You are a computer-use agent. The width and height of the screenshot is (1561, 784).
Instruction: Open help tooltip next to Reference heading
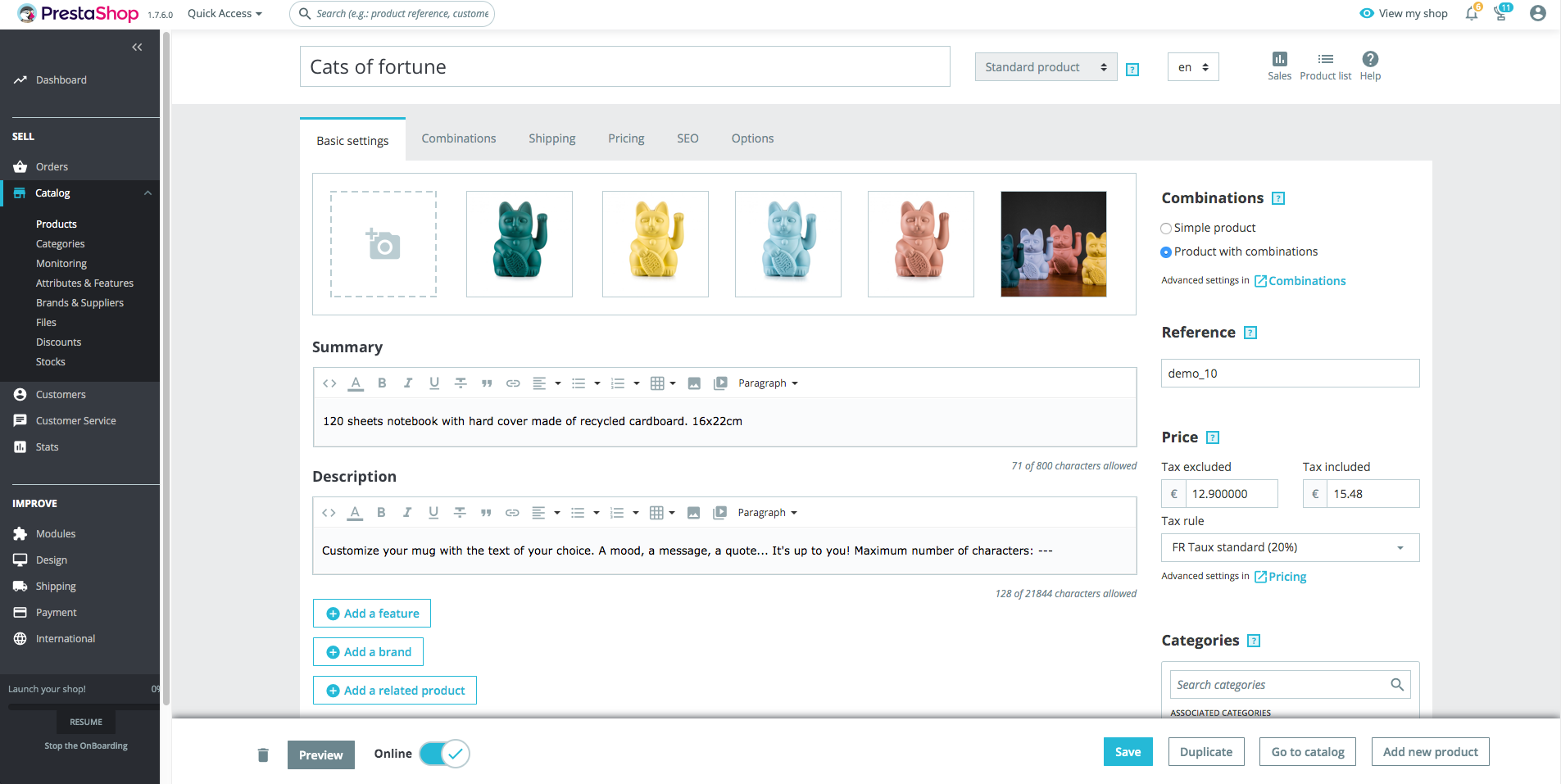pos(1250,333)
